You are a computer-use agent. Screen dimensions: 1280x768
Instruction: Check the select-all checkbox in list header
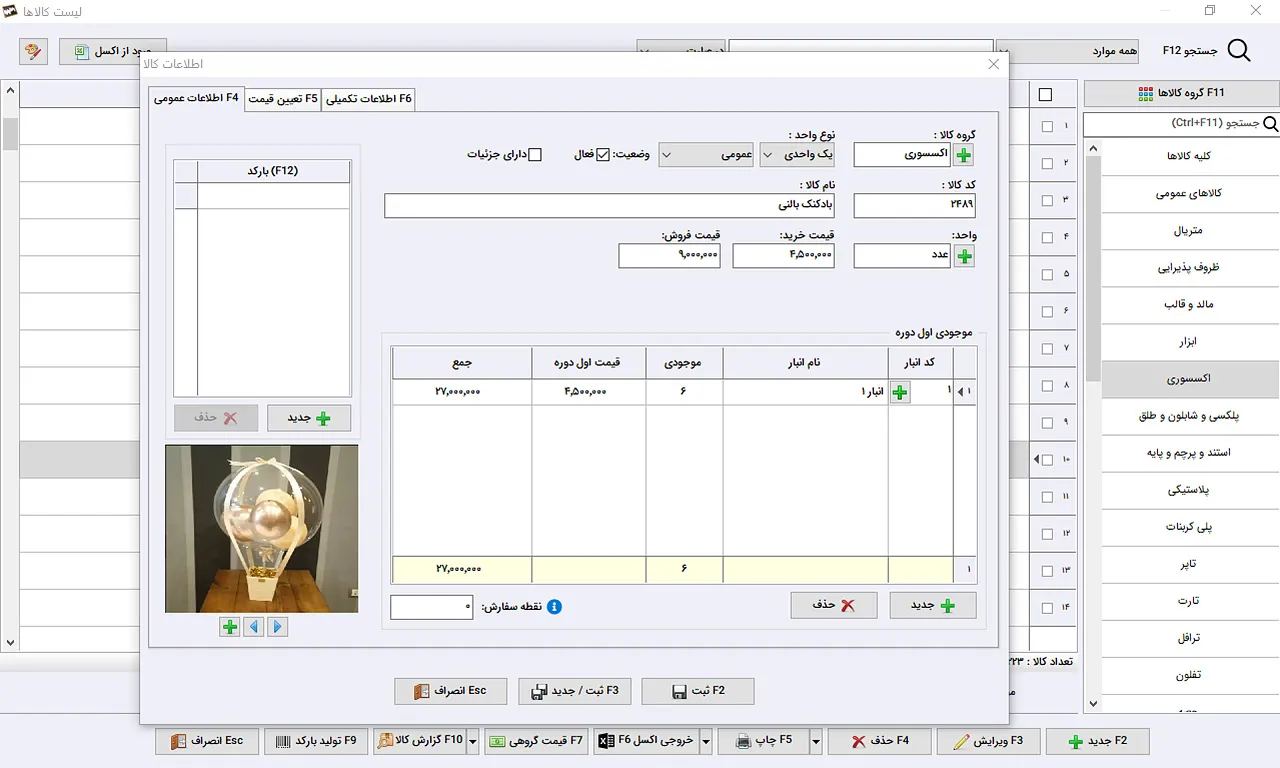[1045, 95]
